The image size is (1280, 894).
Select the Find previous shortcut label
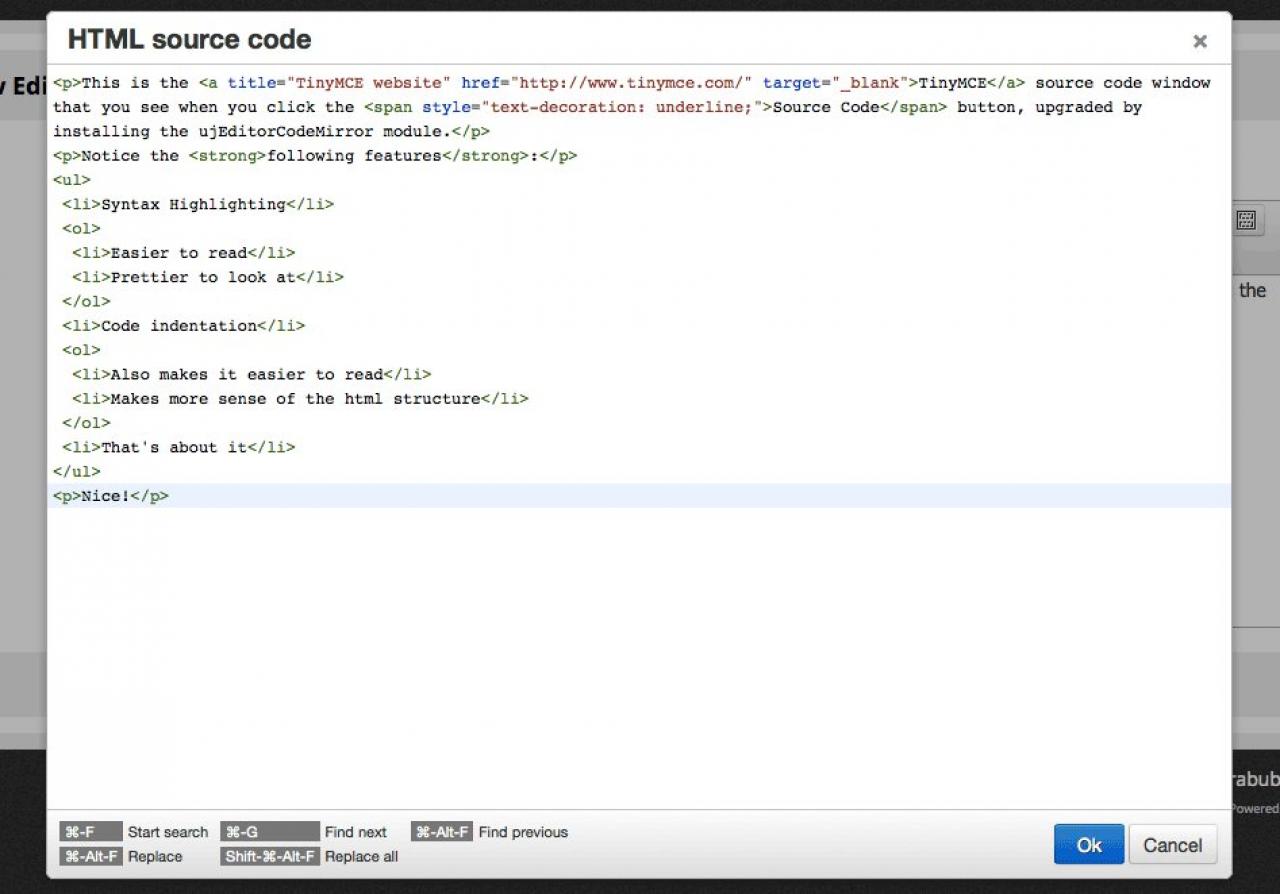523,832
